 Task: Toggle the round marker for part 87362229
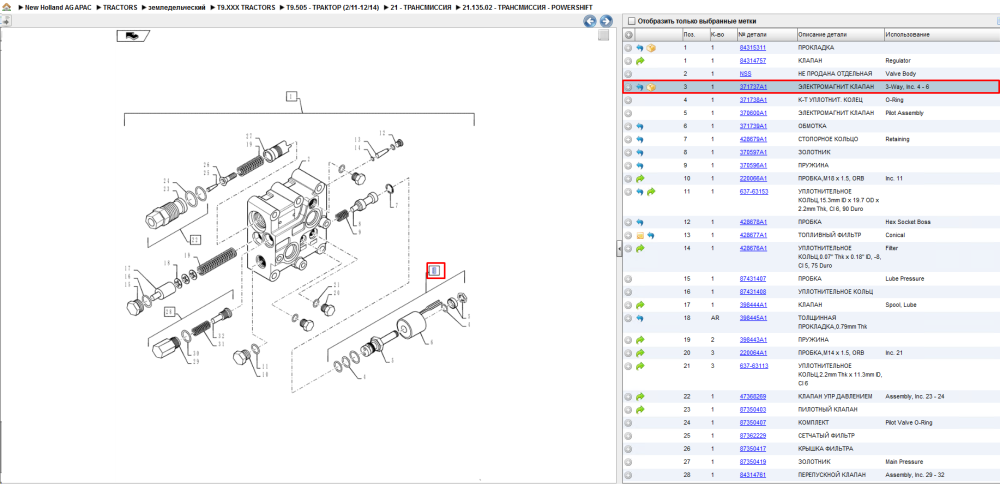click(x=628, y=436)
